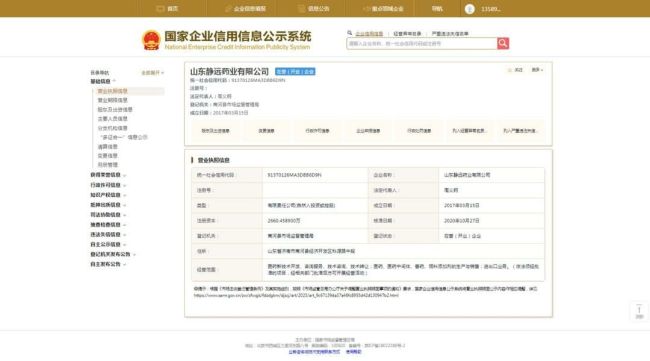Select 分支机构信息 in the sidebar
This screenshot has width=650, height=361.
point(112,128)
